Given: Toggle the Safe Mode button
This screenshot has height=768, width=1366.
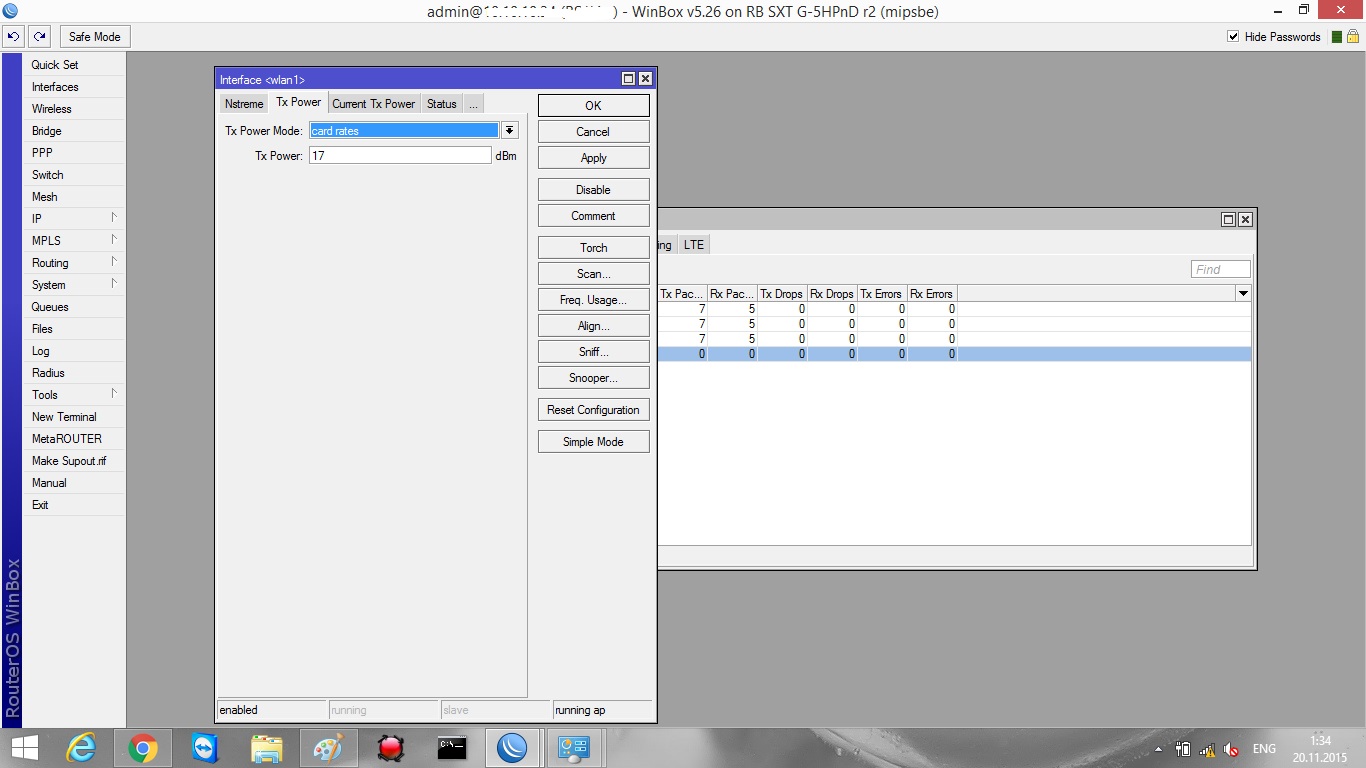Looking at the screenshot, I should (x=95, y=37).
